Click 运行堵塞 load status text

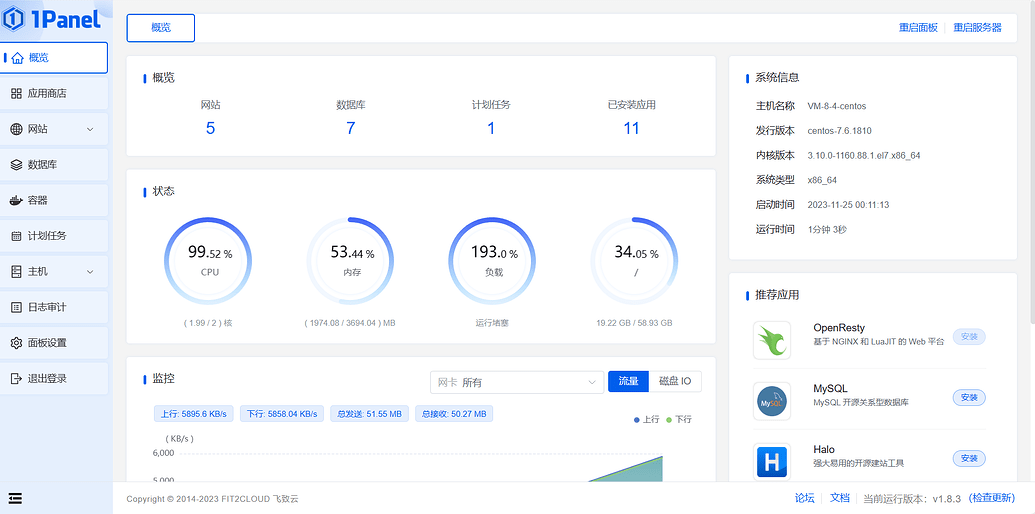pyautogui.click(x=492, y=323)
